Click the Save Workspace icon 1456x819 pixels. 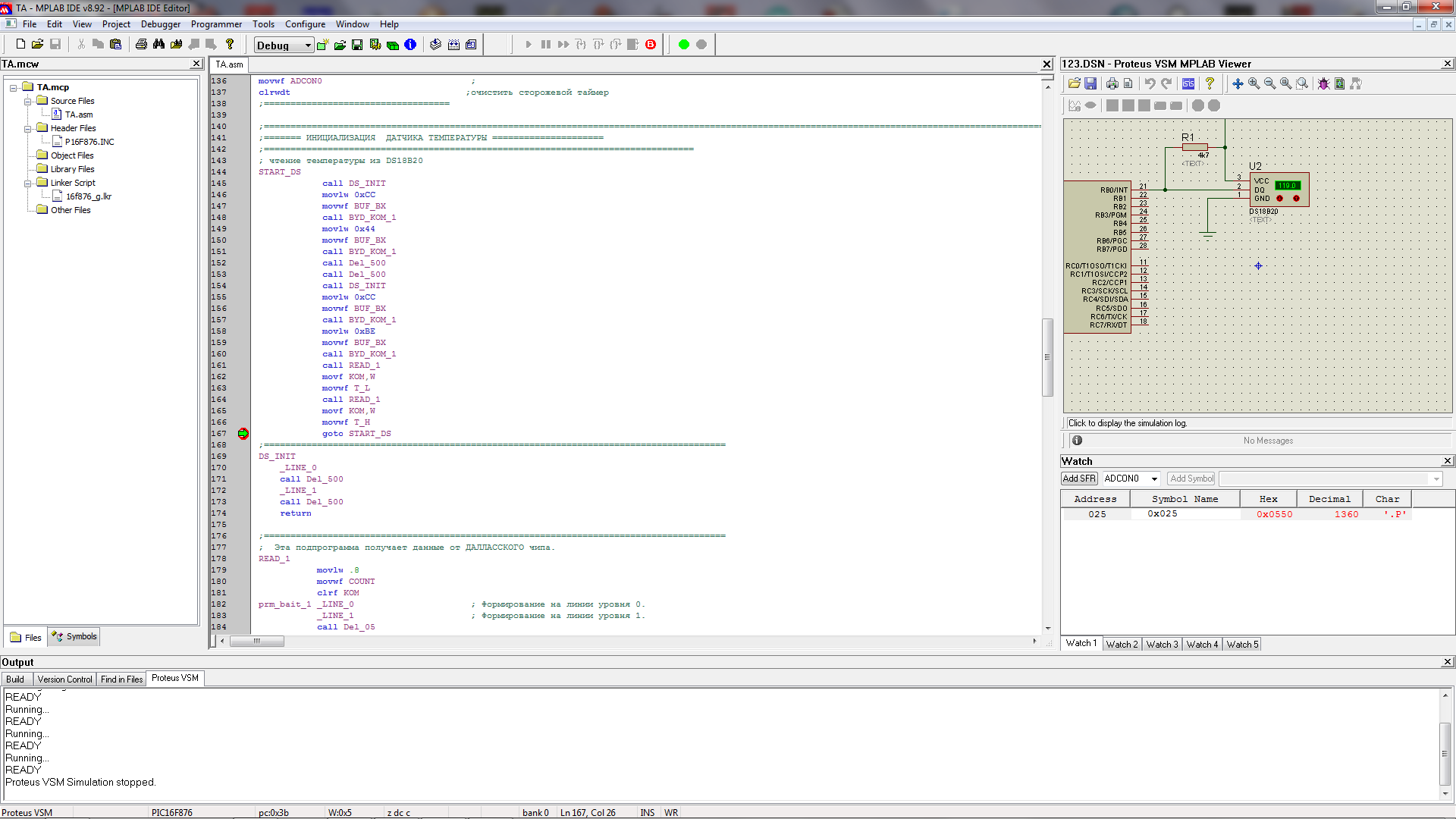coord(357,45)
